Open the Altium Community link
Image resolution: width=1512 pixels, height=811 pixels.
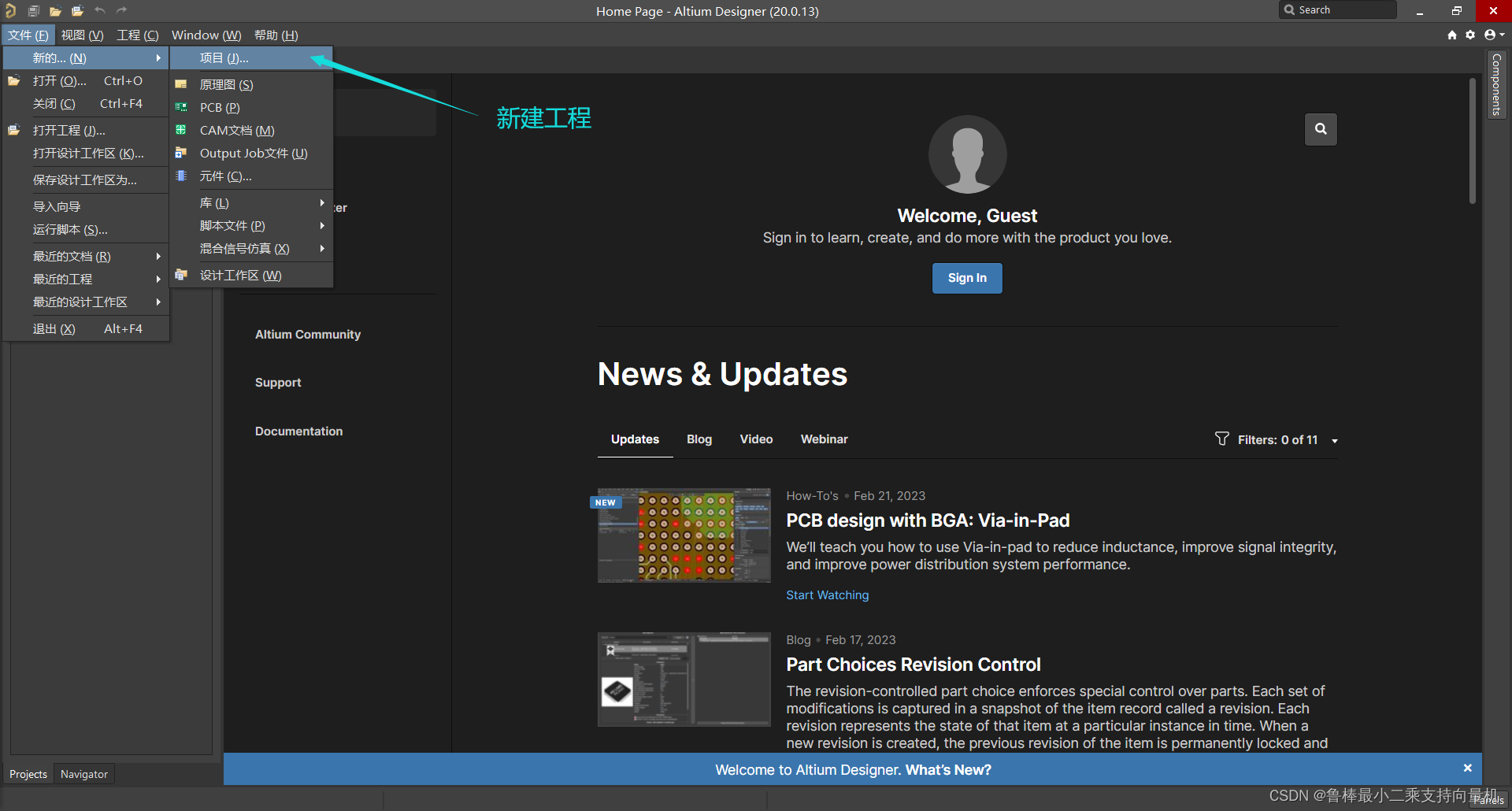(308, 335)
